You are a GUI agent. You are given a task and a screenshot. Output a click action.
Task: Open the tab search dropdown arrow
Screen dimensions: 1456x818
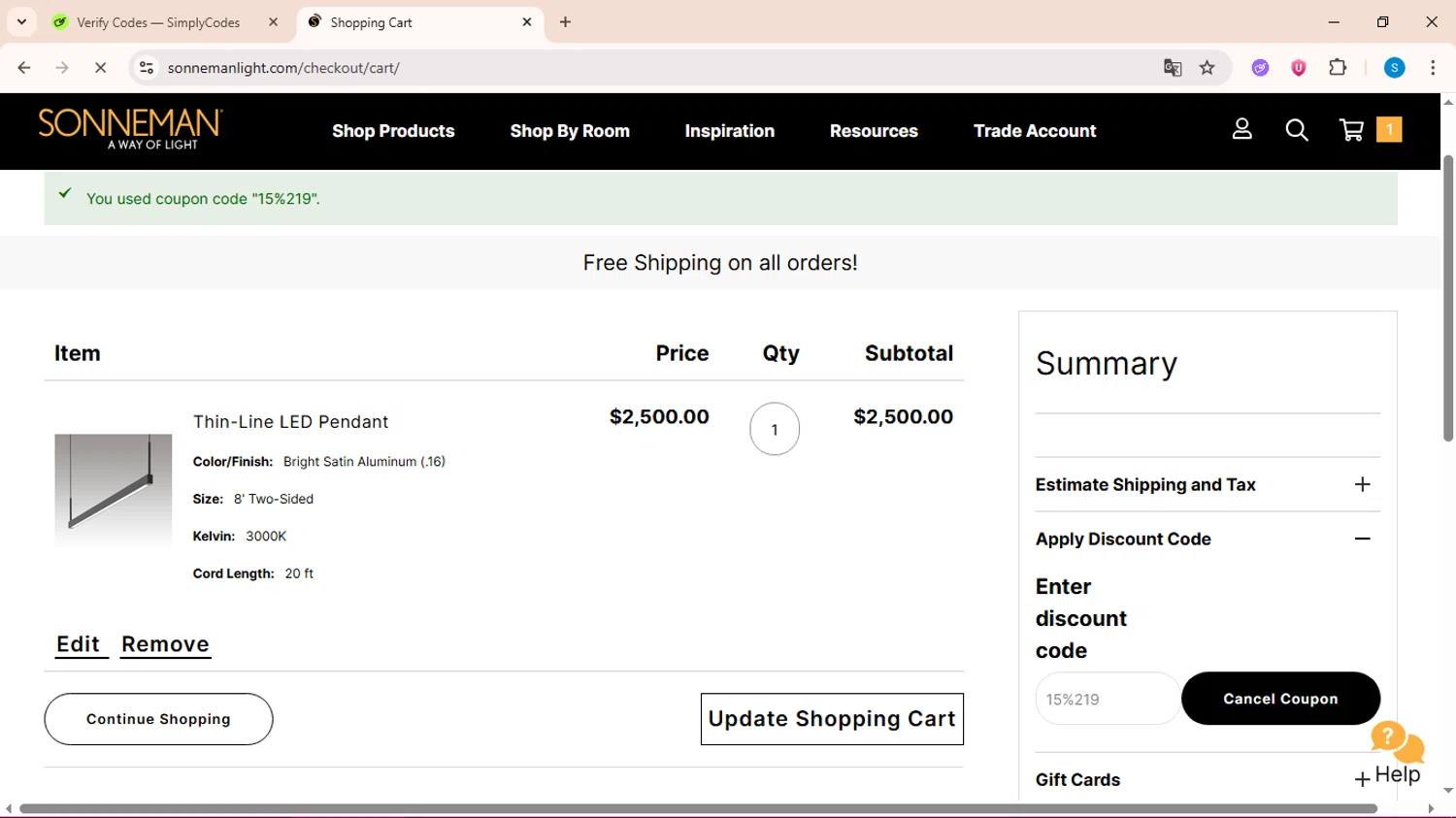(21, 21)
